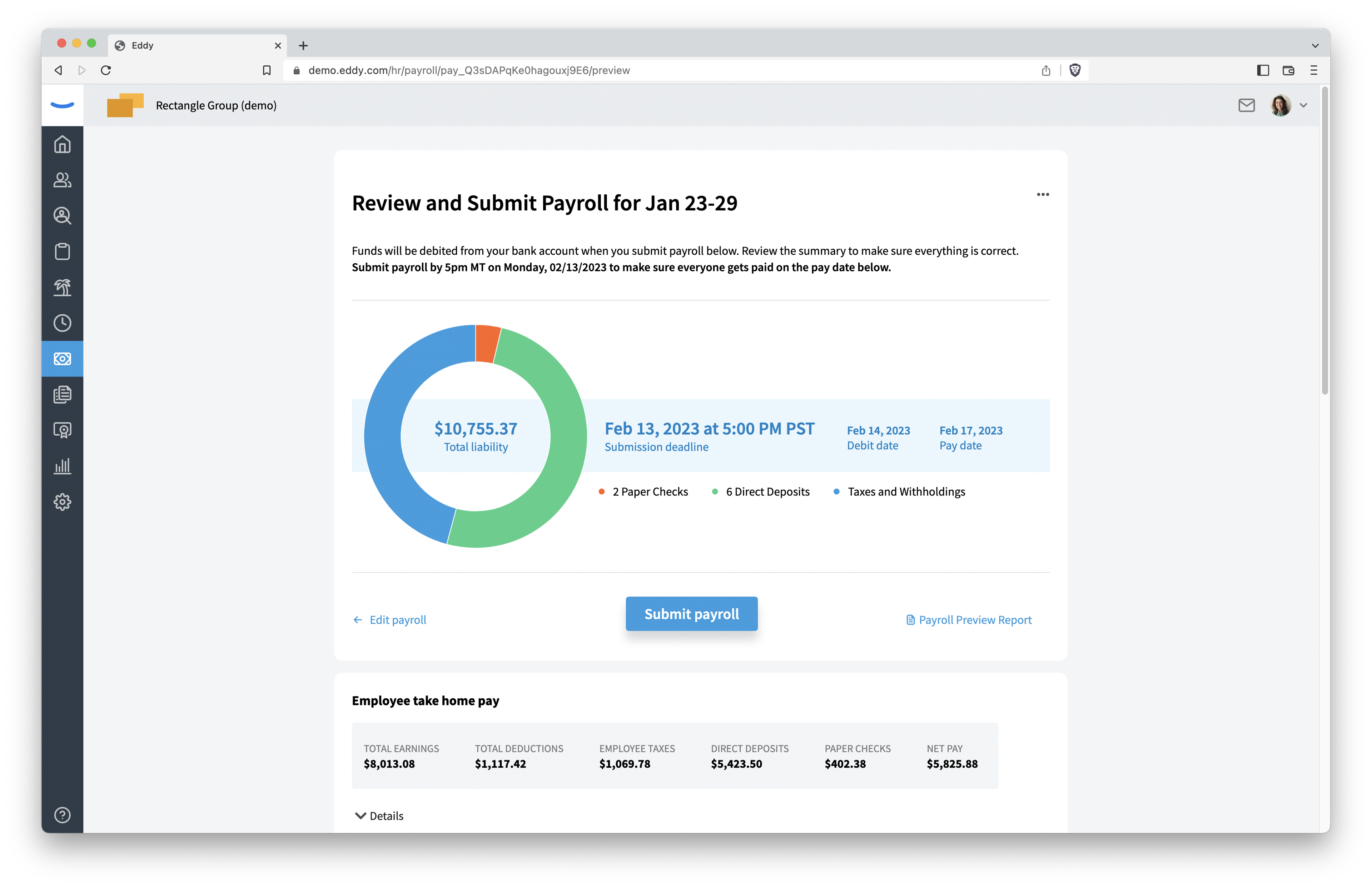Click the Eddy logo at sidebar top
The width and height of the screenshot is (1372, 888).
tap(62, 105)
